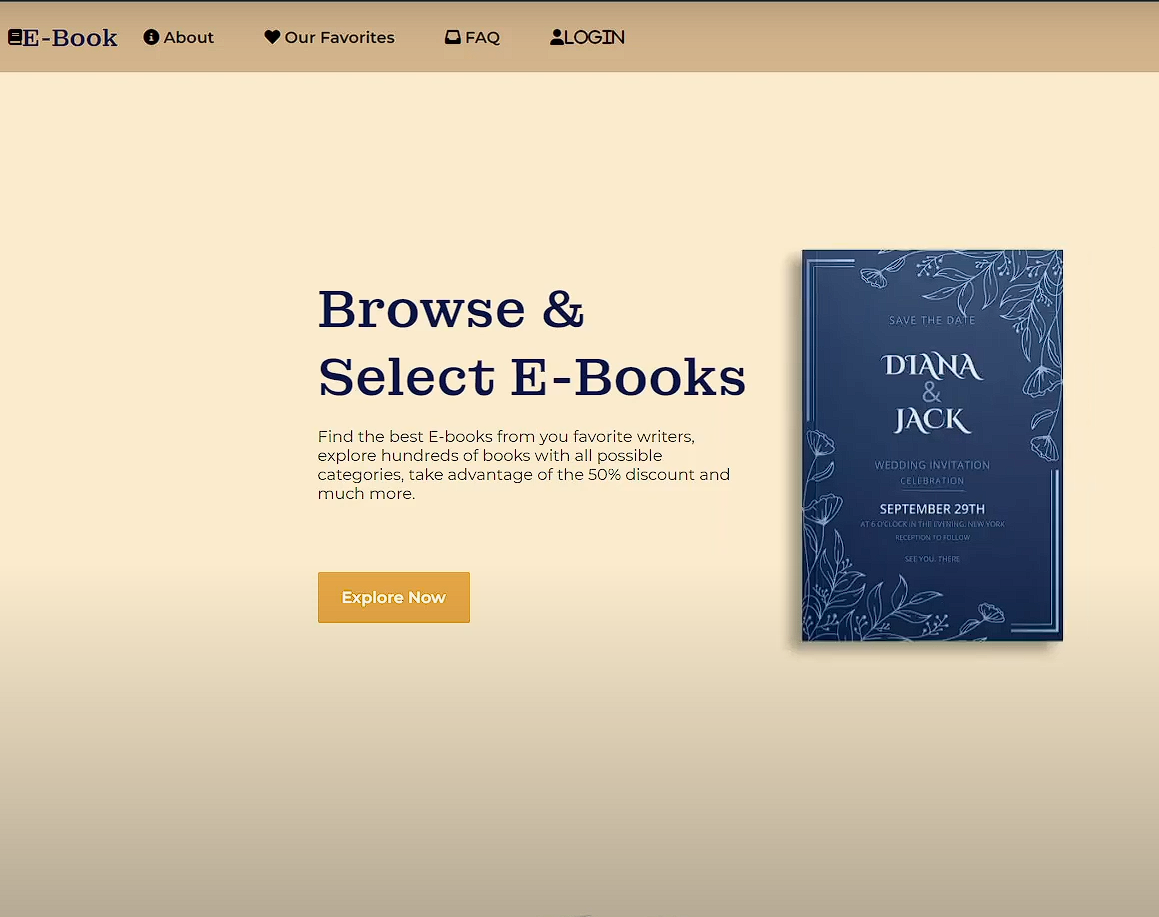Click the heart icon beside Our Favorites
The height and width of the screenshot is (917, 1159).
pos(272,37)
